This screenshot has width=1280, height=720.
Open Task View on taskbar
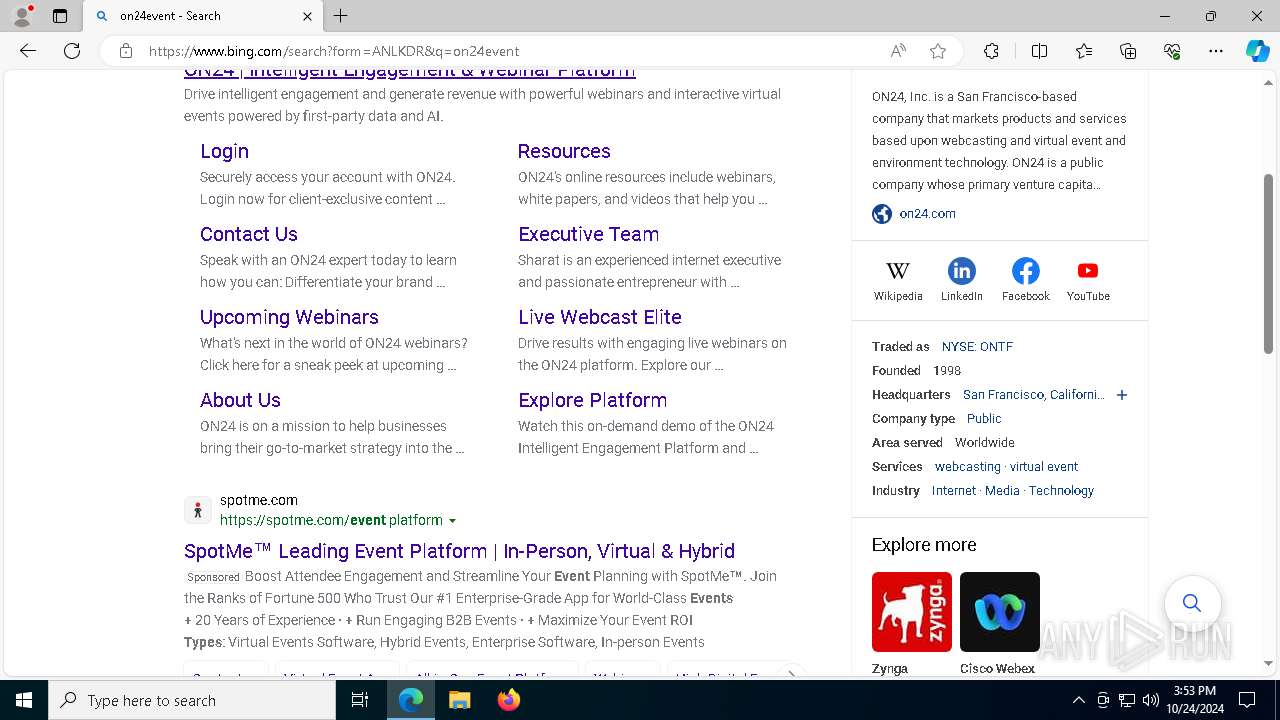pyautogui.click(x=360, y=700)
